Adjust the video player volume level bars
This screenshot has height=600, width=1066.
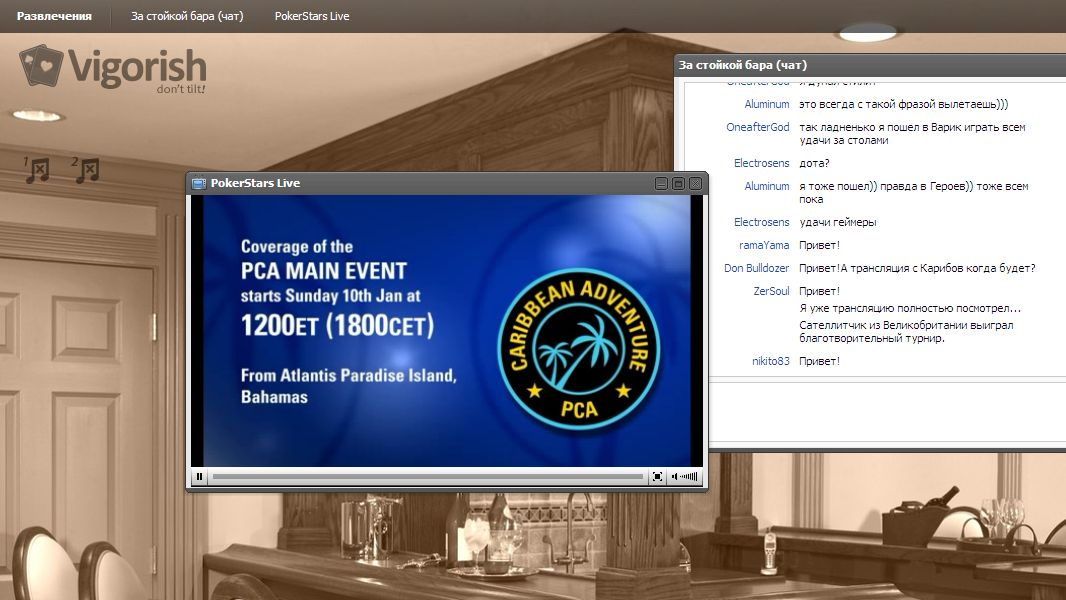[689, 477]
